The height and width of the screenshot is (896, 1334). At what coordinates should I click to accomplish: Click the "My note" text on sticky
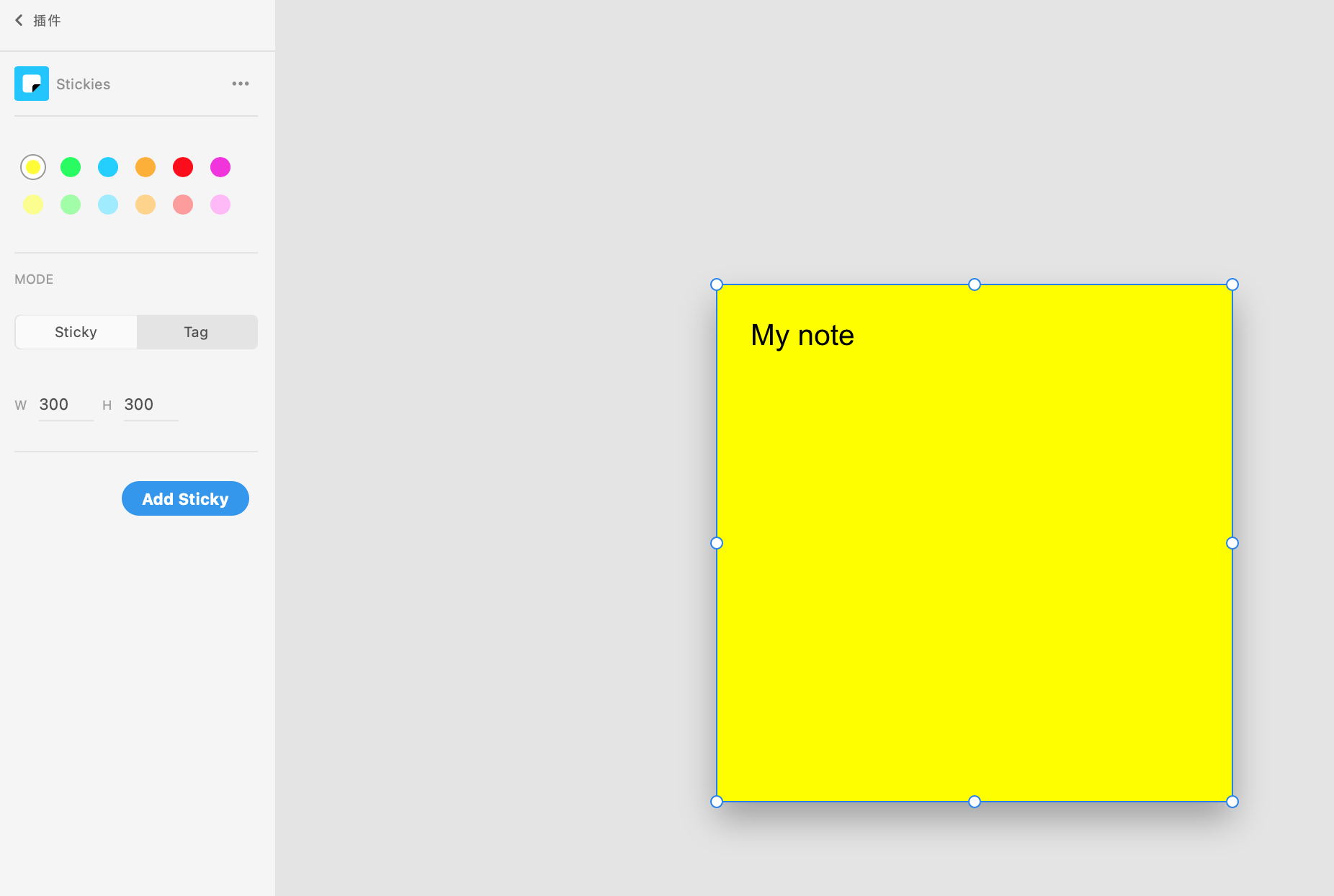(802, 336)
